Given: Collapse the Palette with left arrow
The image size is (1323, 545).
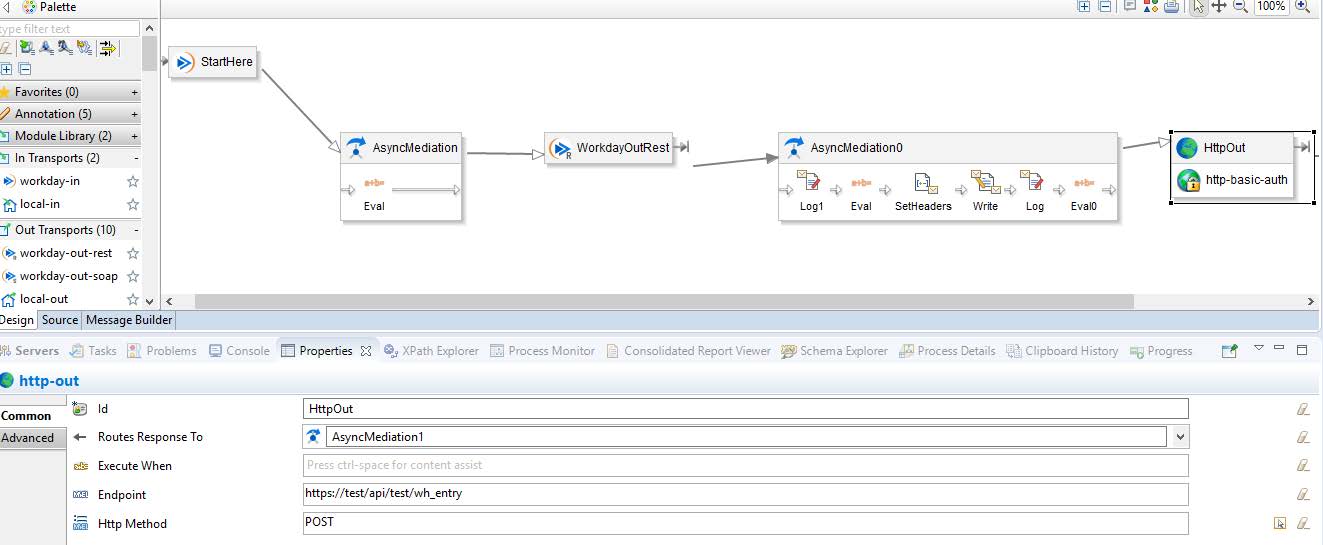Looking at the screenshot, I should coord(7,7).
